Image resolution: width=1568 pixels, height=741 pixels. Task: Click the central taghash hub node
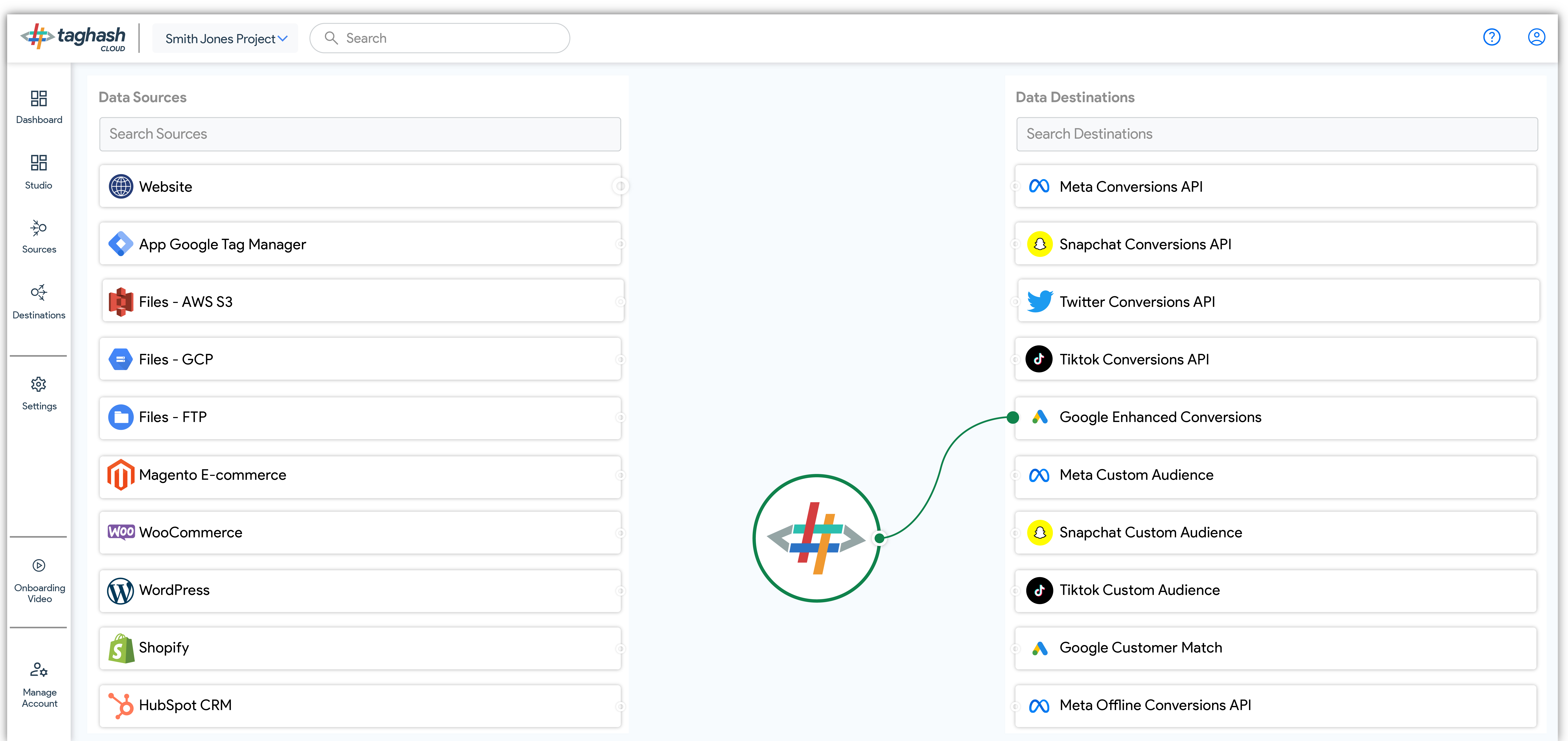click(816, 538)
